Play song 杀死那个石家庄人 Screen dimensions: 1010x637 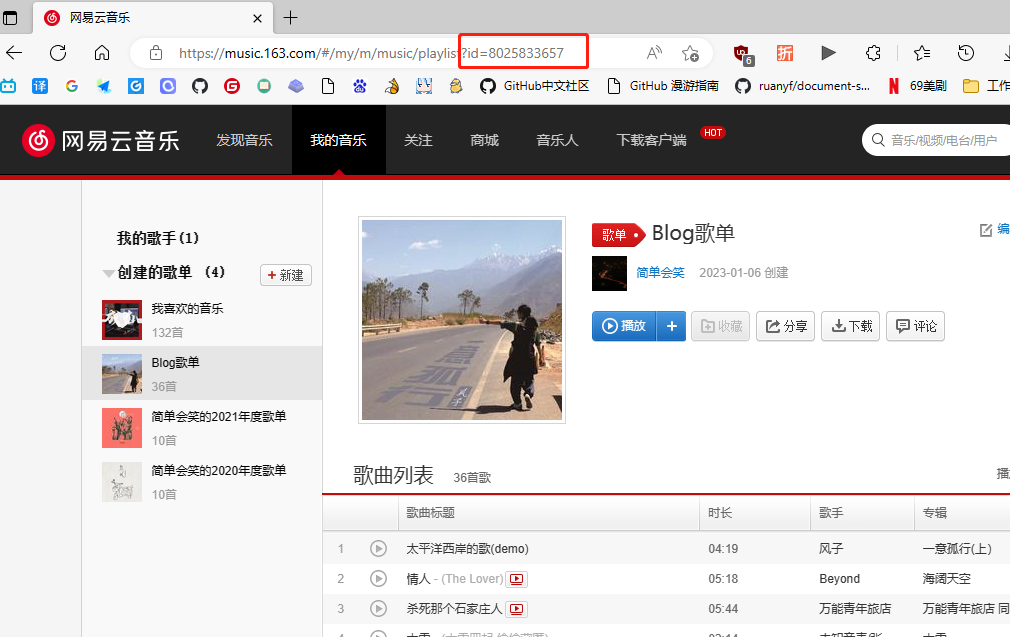tap(378, 608)
